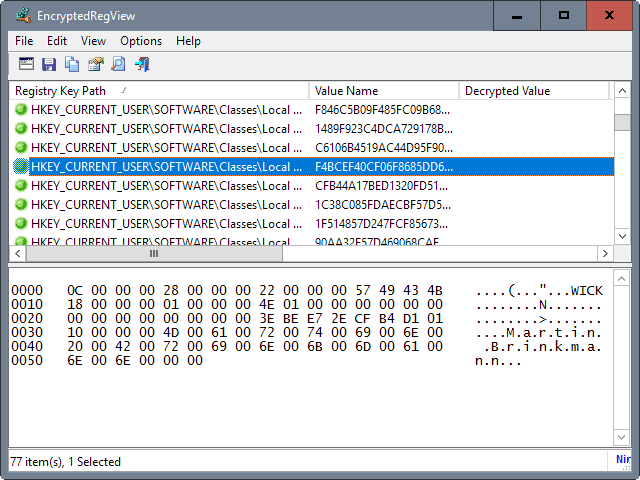Click the horizontal scroll right arrow
The width and height of the screenshot is (640, 480).
pos(605,253)
